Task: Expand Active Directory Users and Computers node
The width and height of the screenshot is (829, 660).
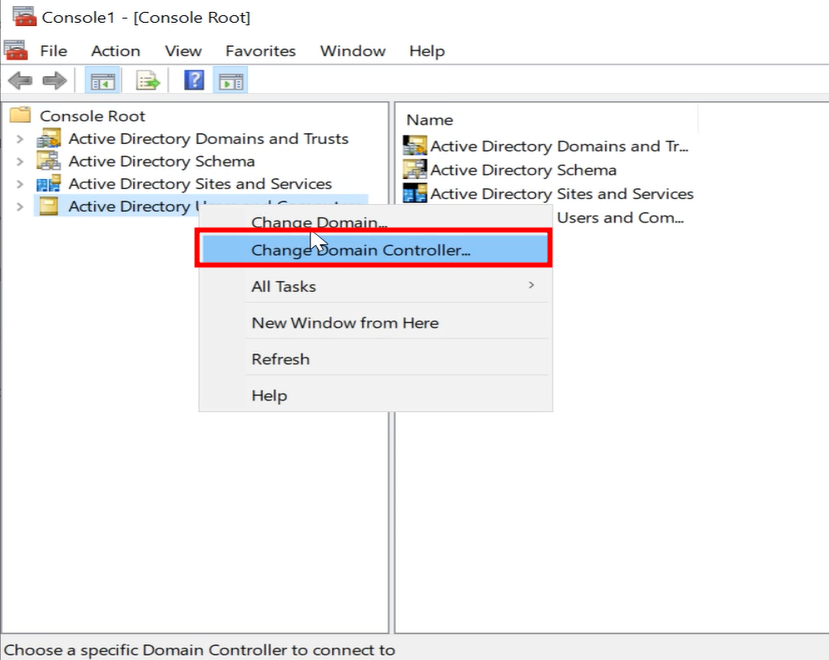Action: click(20, 206)
